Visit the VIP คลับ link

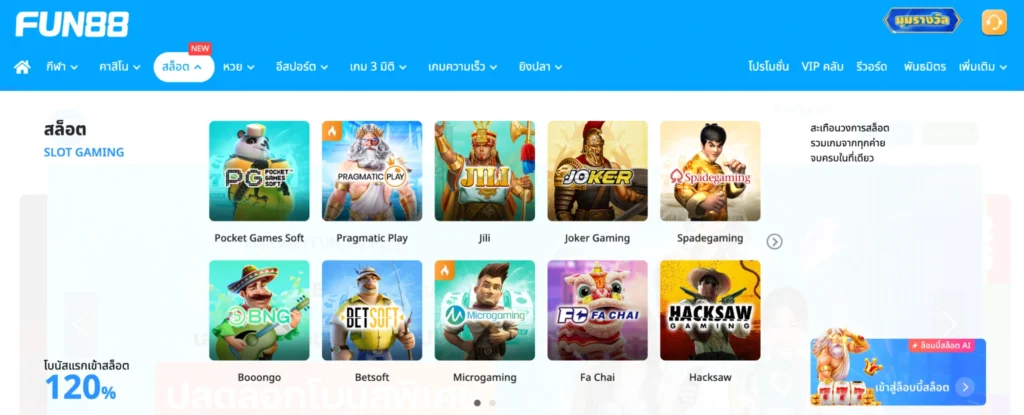pos(822,67)
